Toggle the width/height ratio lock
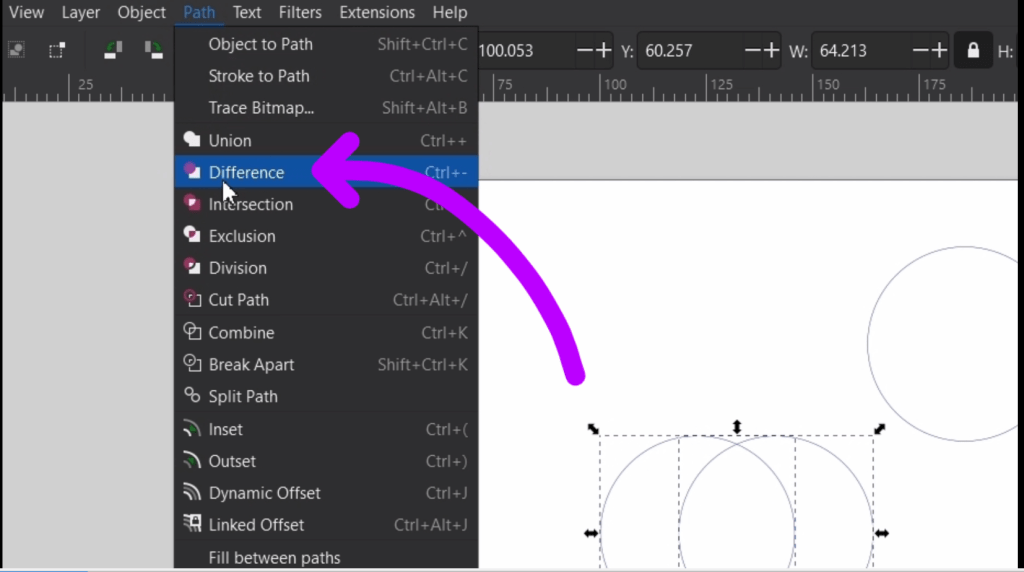1024x572 pixels. (973, 50)
